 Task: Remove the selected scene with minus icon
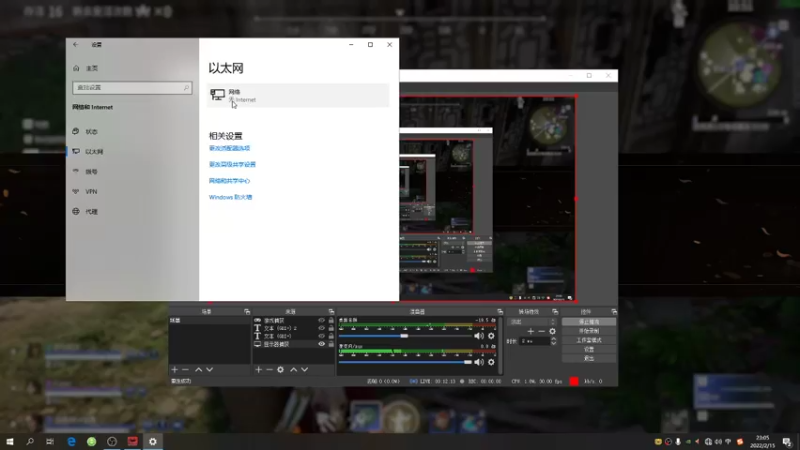pyautogui.click(x=185, y=369)
